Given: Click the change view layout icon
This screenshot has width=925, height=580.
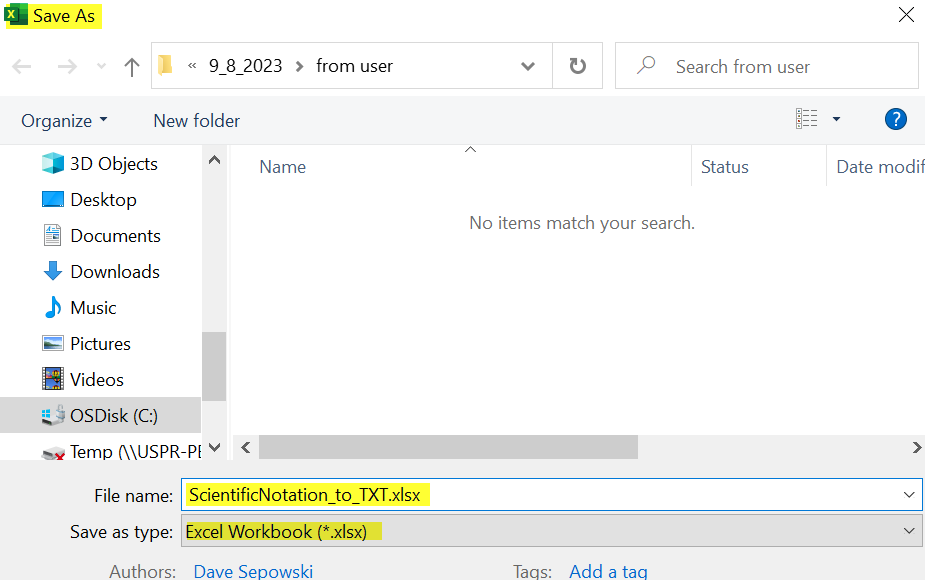Looking at the screenshot, I should pos(810,118).
